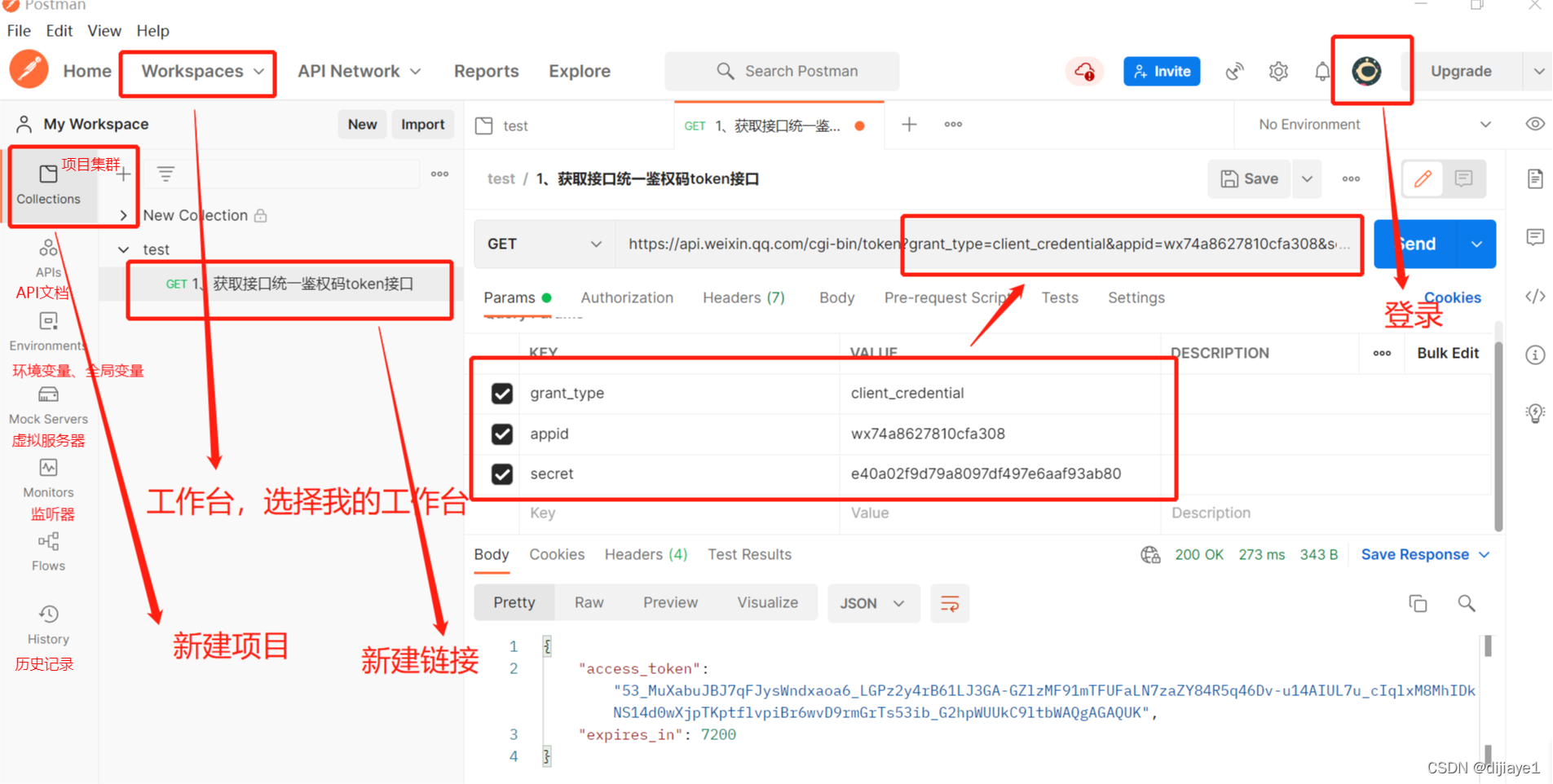Viewport: 1553px width, 784px height.
Task: Switch to the Authorization tab
Action: coord(627,298)
